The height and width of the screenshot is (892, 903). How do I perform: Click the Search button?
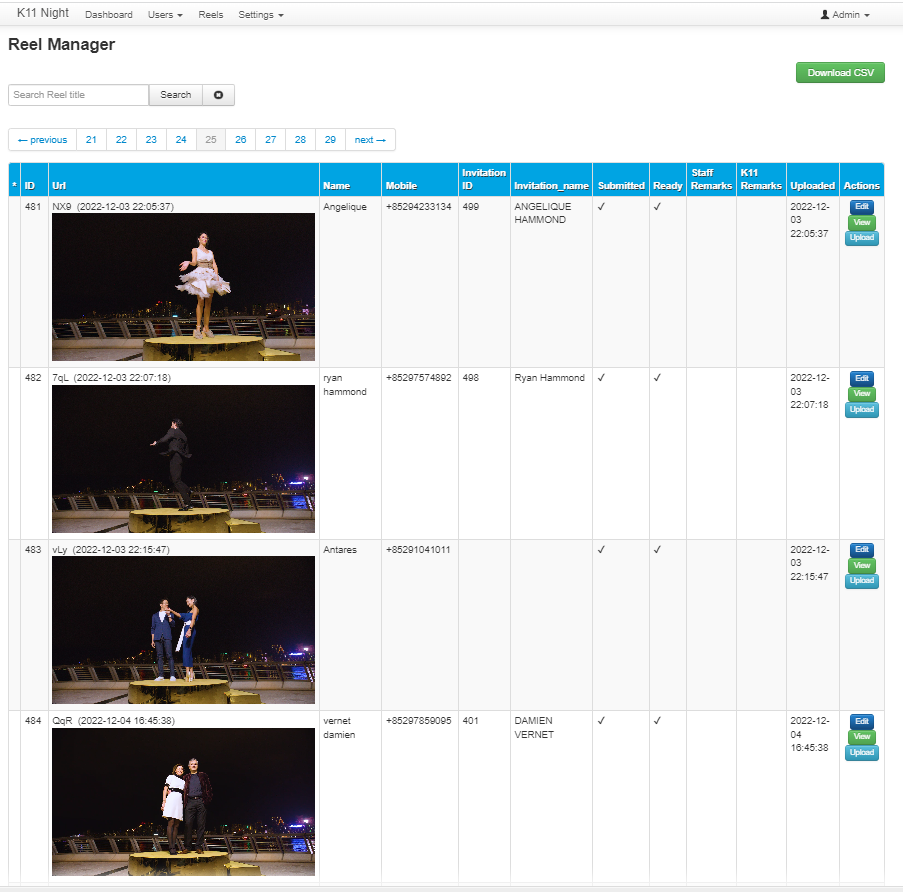pyautogui.click(x=176, y=95)
